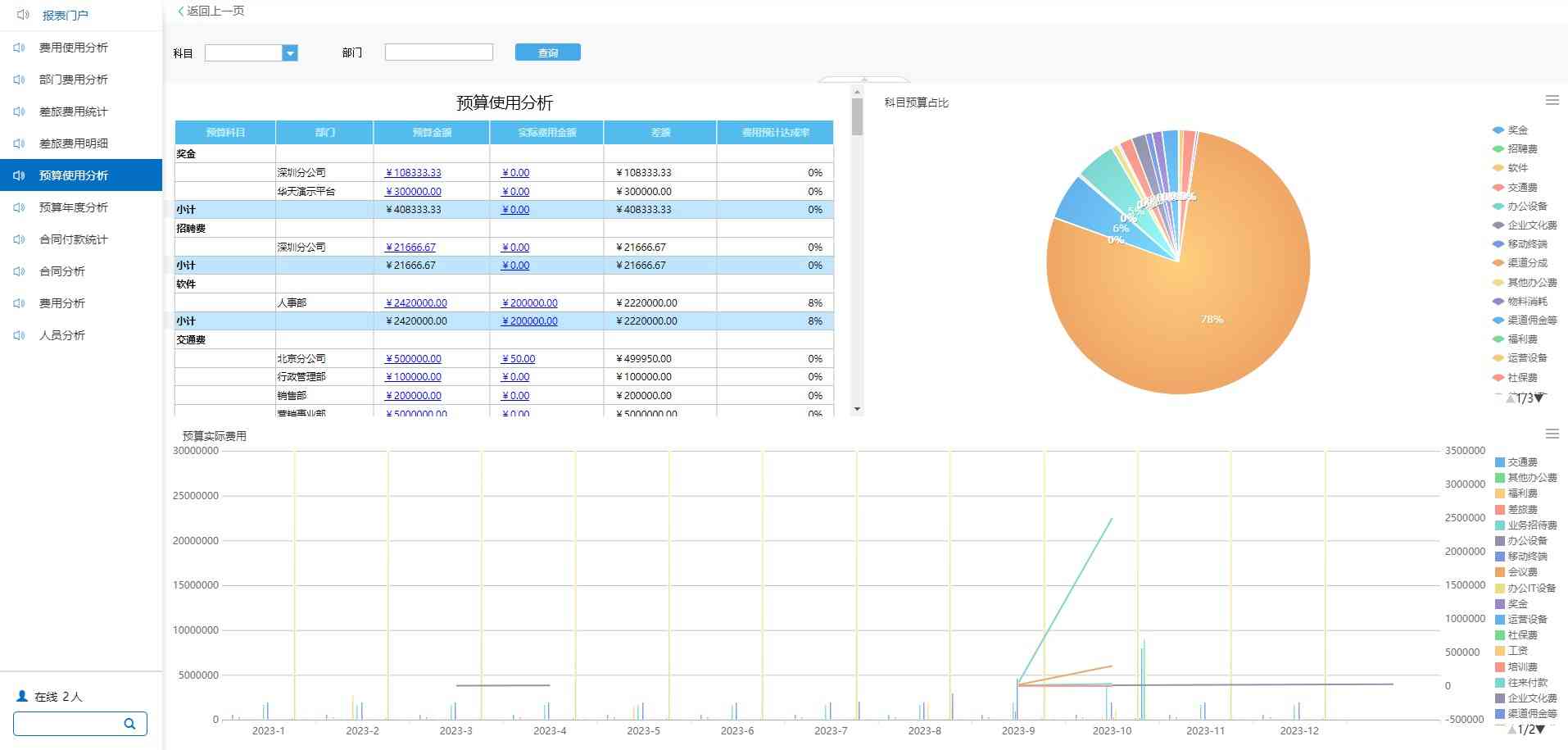
Task: Click the icon beside 费用使用分析
Action: pyautogui.click(x=19, y=48)
